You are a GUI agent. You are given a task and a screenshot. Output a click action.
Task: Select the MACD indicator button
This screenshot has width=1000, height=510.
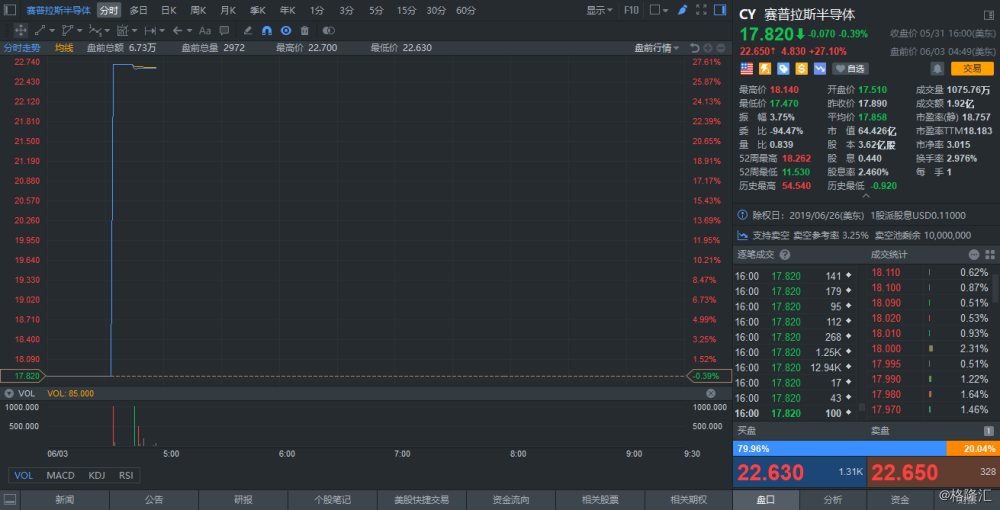tap(61, 475)
